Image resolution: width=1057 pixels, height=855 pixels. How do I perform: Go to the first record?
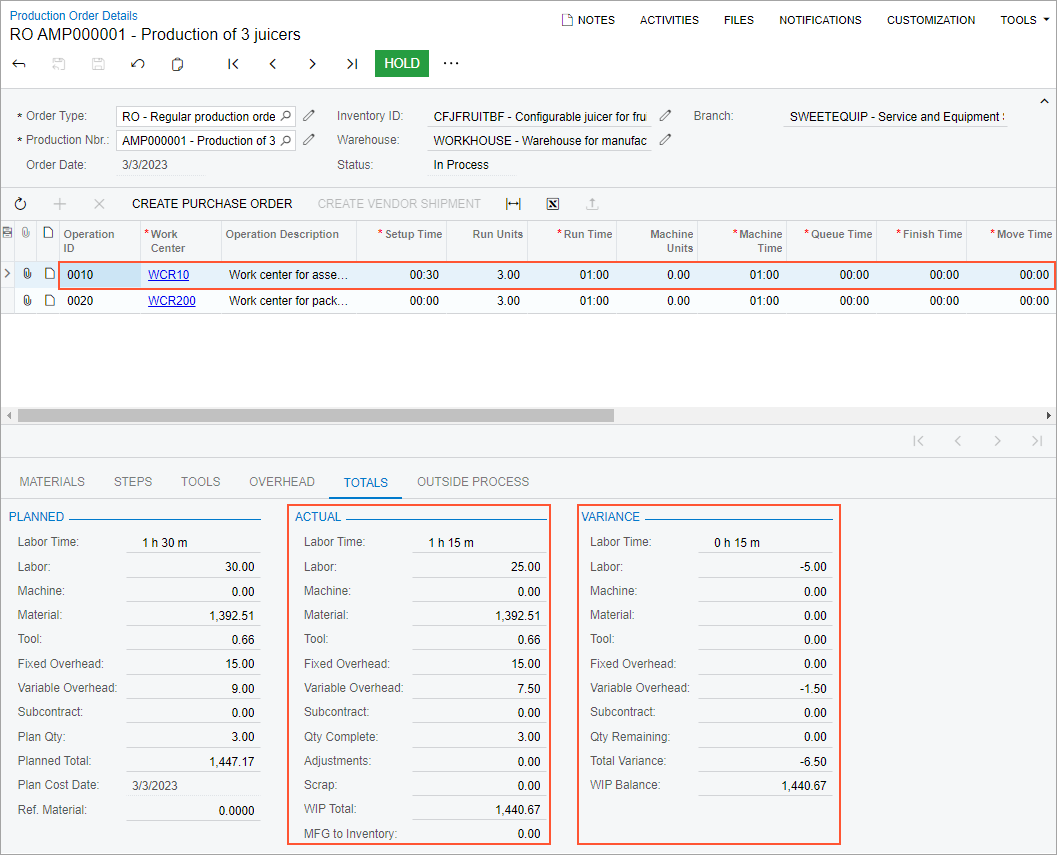233,64
